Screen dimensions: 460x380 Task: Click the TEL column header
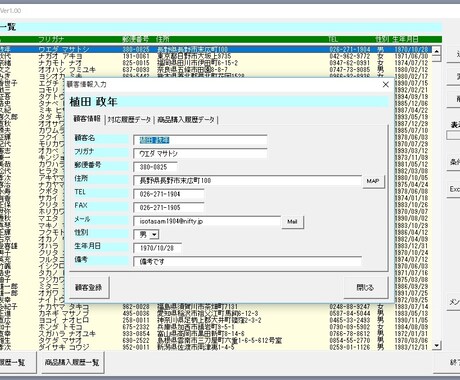tap(333, 39)
